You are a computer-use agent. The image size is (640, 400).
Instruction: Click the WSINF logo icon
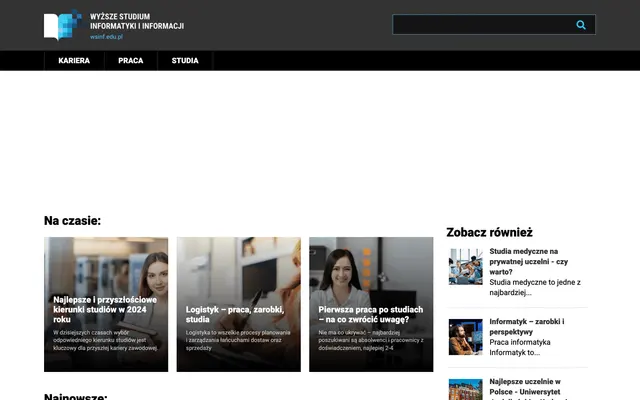click(62, 25)
